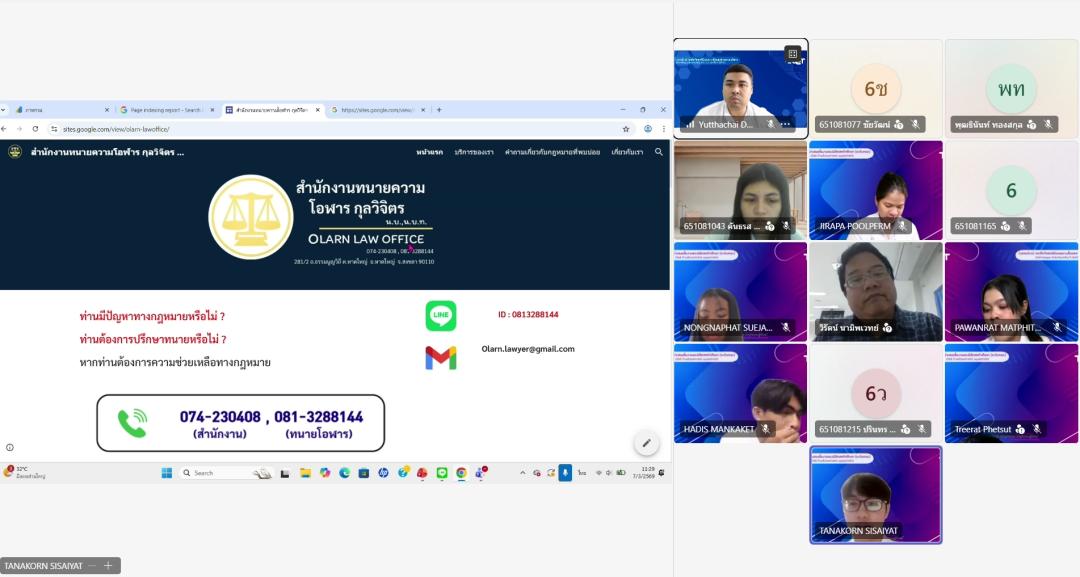1080x577 pixels.
Task: Click the เกี่ยวกับเรา navigation link
Action: coord(628,152)
